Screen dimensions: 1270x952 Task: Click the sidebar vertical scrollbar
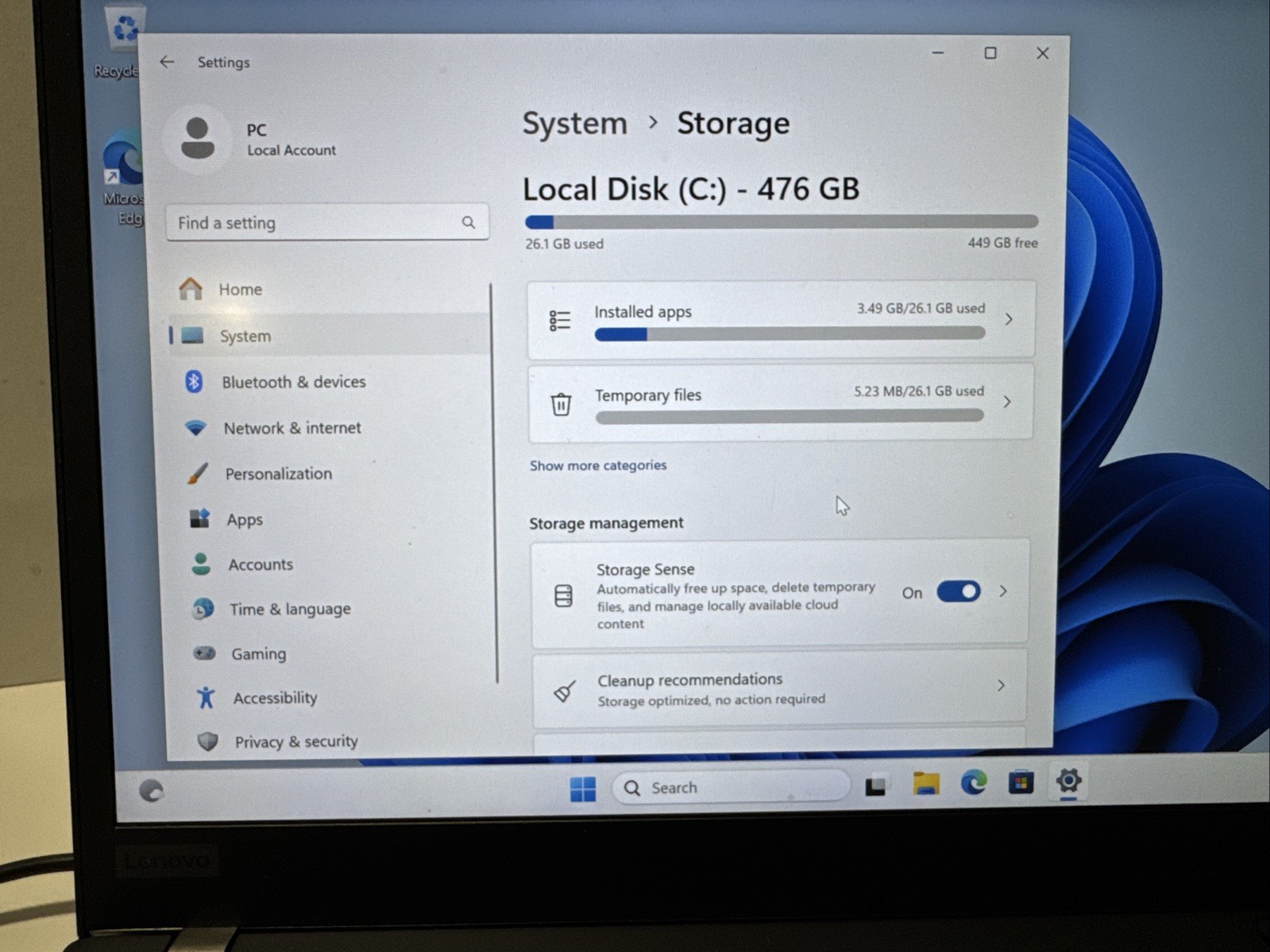pyautogui.click(x=495, y=483)
